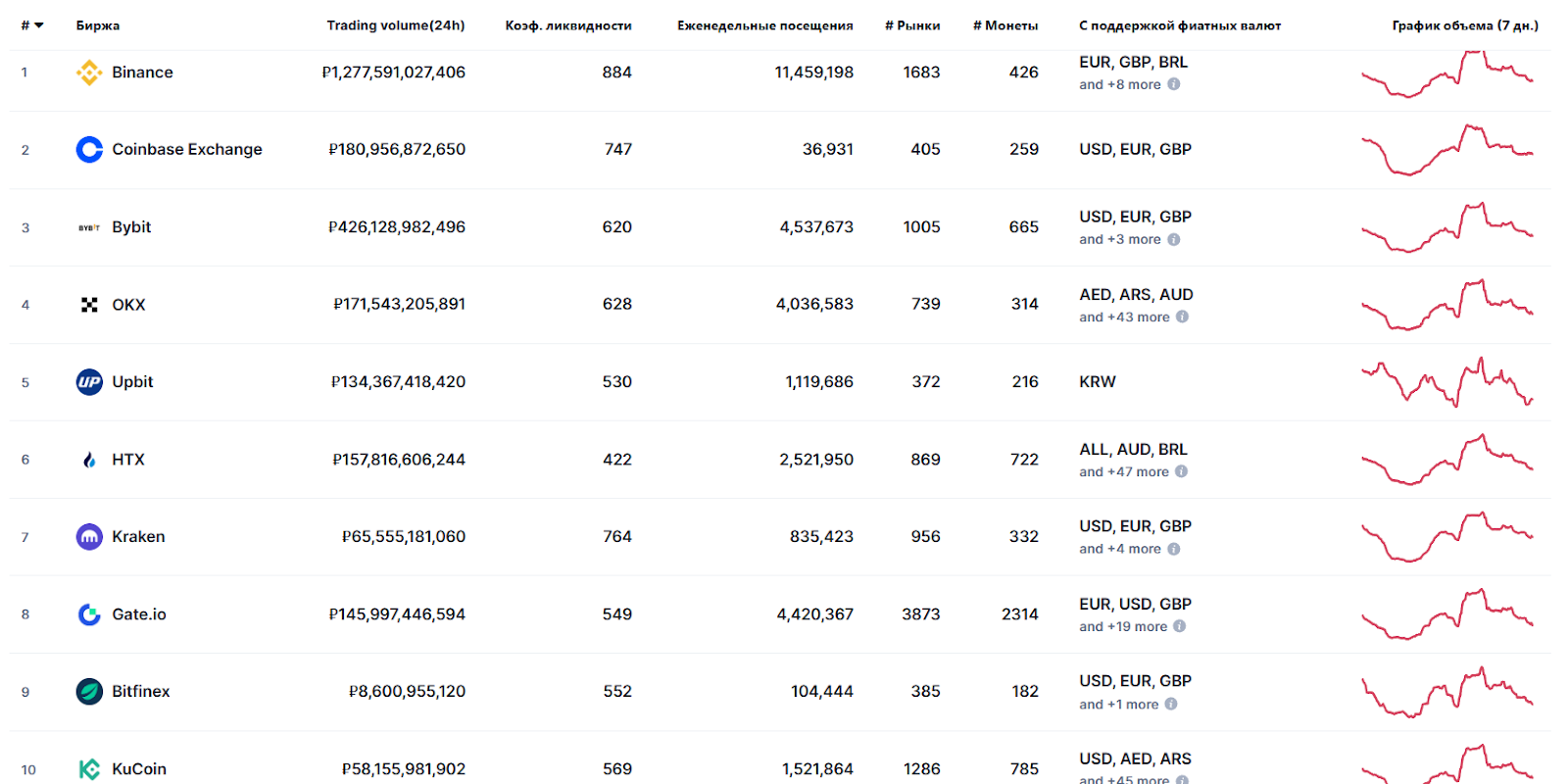Click Kraken liquidity score 764

pos(617,537)
